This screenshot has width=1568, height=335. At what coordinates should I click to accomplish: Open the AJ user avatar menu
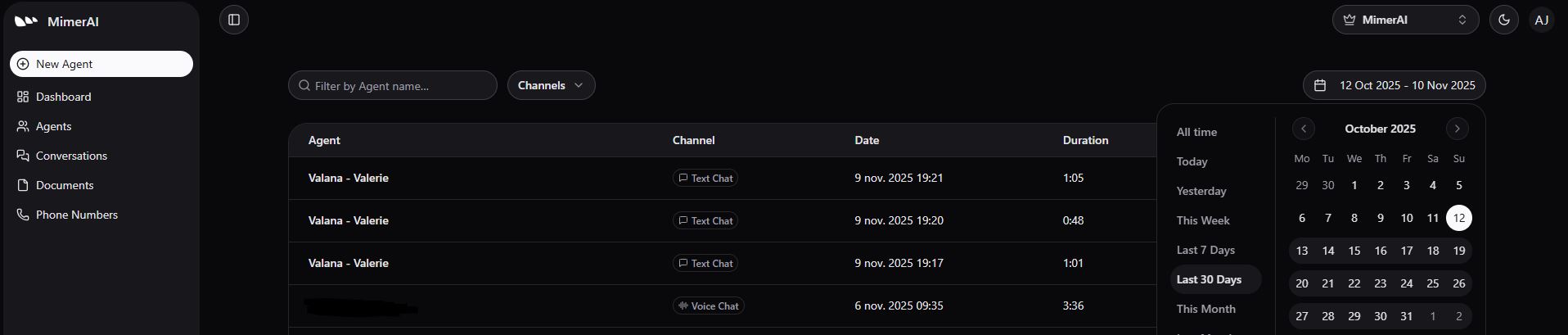pos(1541,20)
